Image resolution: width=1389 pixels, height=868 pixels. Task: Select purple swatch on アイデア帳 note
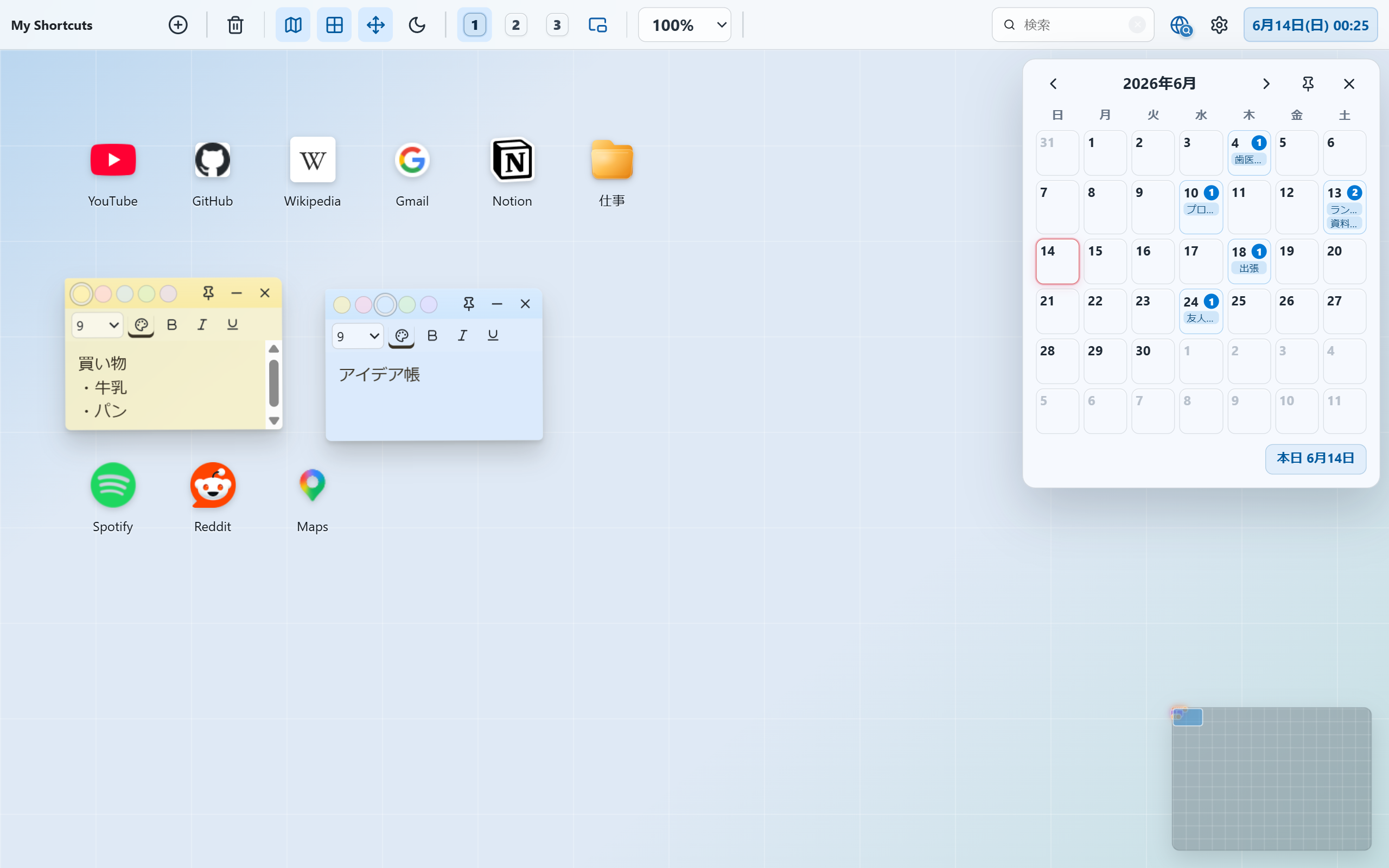click(x=429, y=305)
